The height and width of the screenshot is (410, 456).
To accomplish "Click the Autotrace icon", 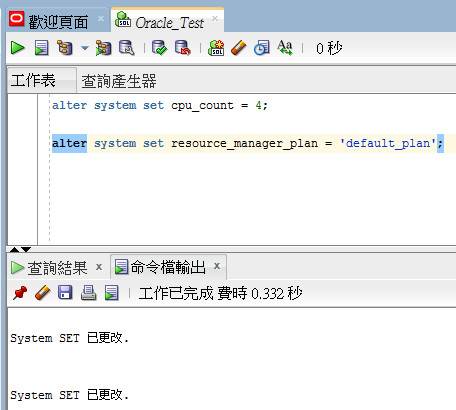I will pos(103,48).
